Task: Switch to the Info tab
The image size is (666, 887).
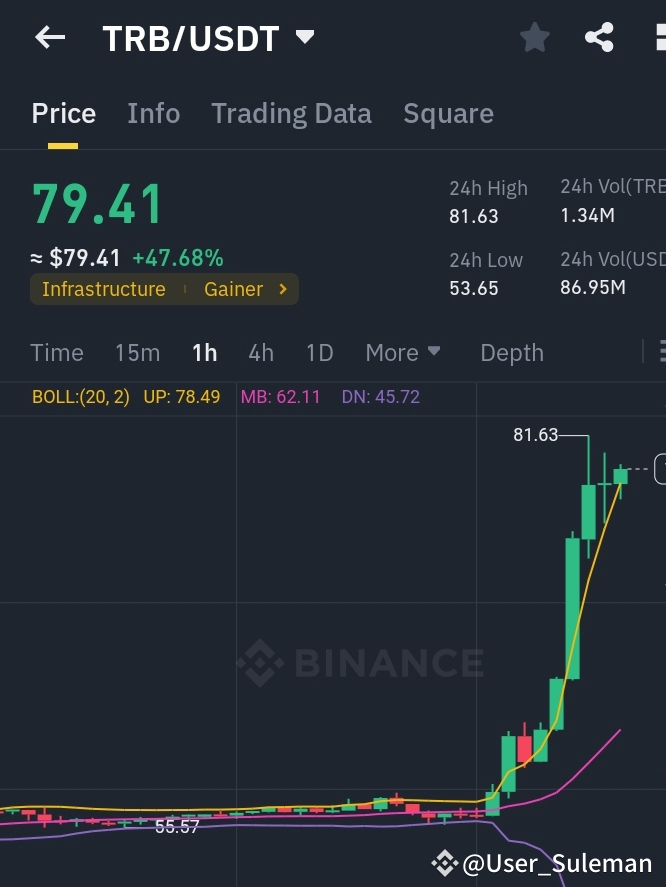Action: 153,113
